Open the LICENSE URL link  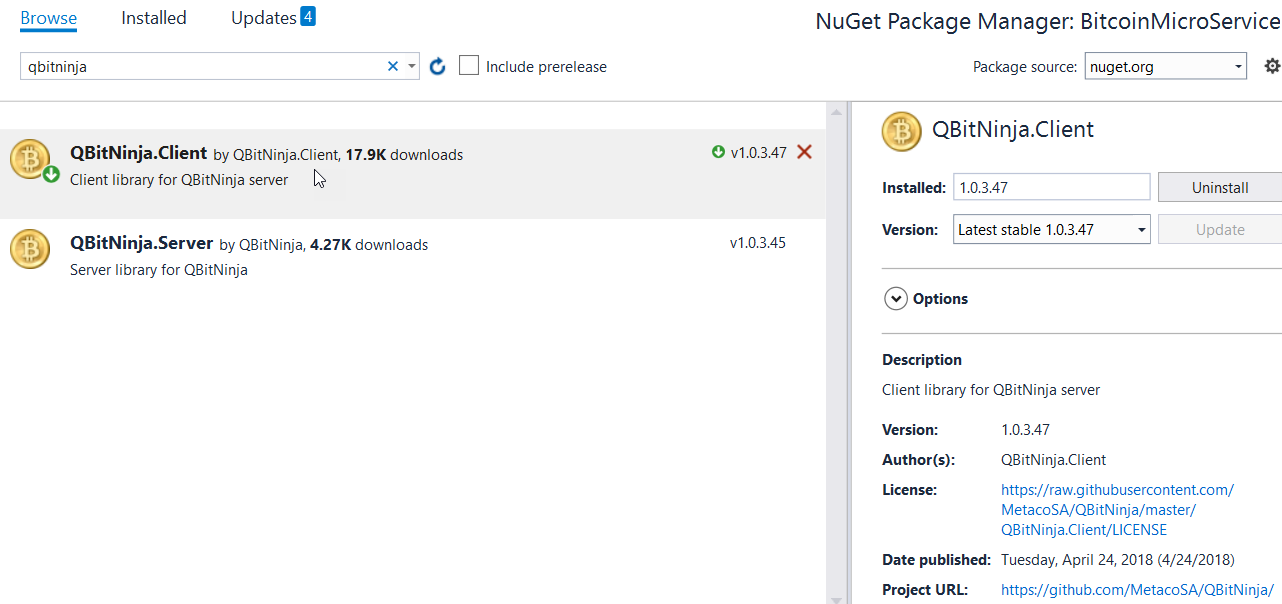[1117, 510]
